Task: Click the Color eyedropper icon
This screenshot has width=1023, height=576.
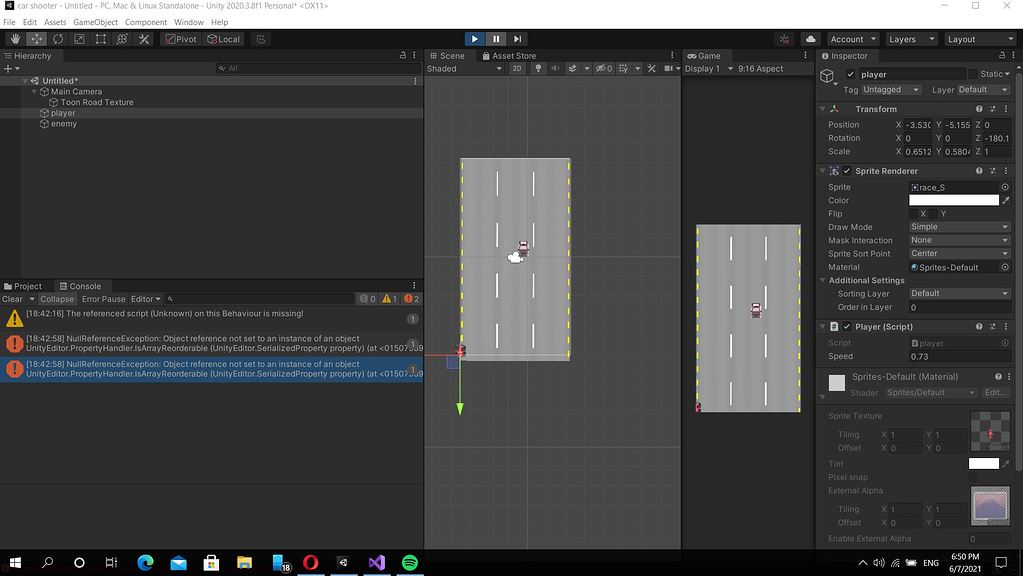Action: [x=1006, y=200]
